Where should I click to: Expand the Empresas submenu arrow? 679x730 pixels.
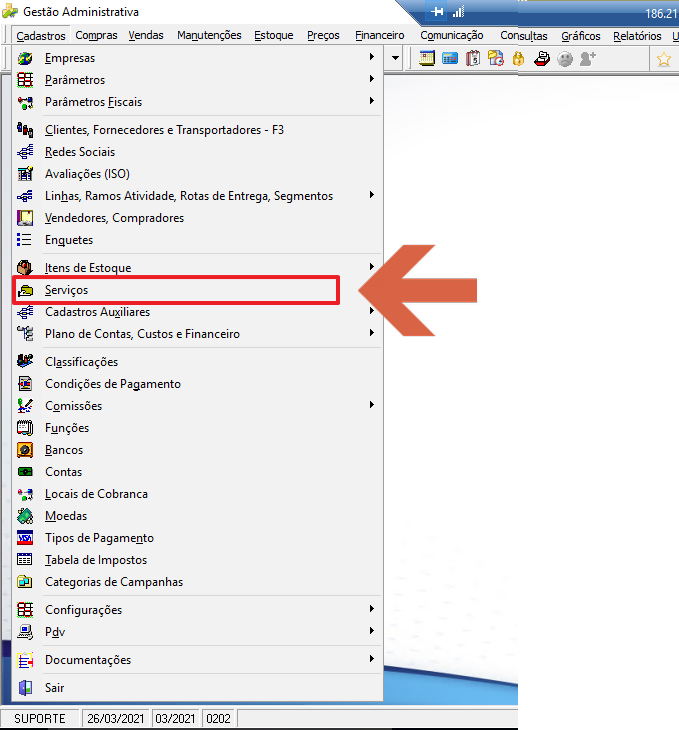pos(372,57)
